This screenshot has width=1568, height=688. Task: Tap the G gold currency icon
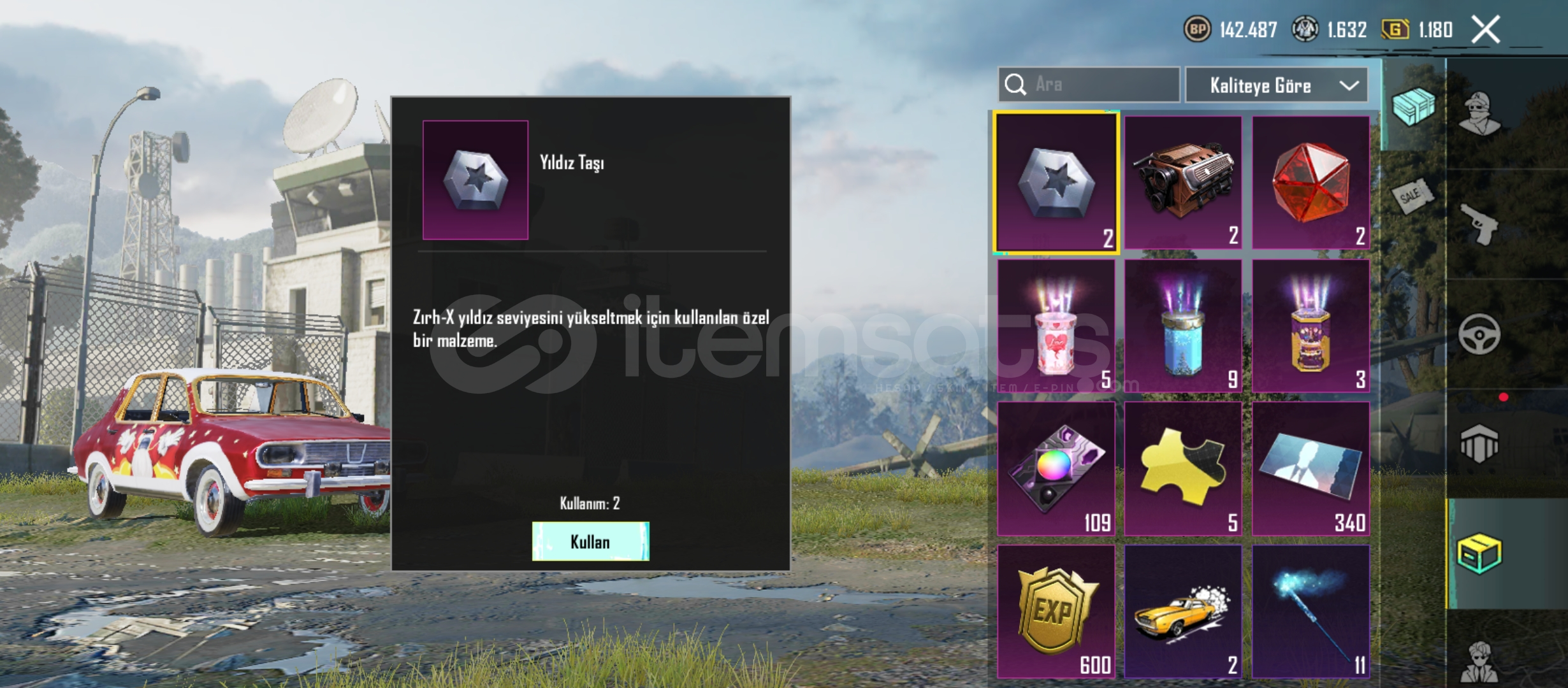point(1395,29)
